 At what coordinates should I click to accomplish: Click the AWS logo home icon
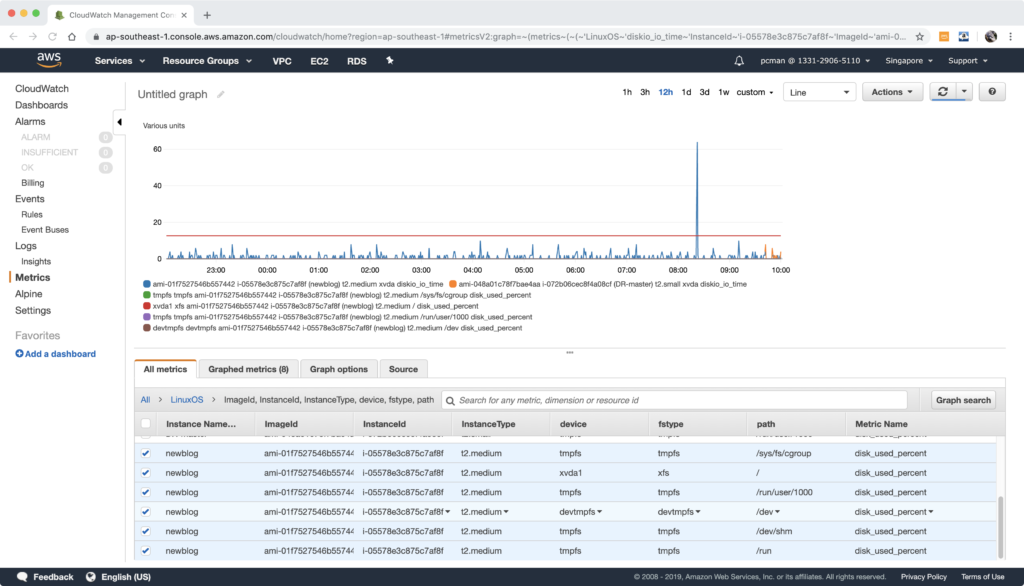[x=49, y=61]
